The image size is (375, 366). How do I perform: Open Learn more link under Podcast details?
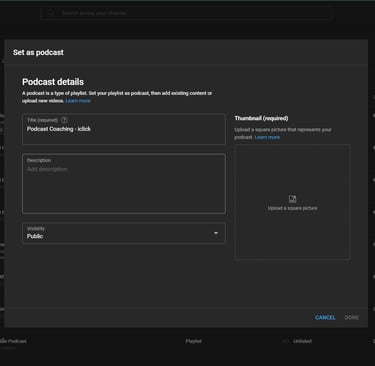(x=78, y=101)
